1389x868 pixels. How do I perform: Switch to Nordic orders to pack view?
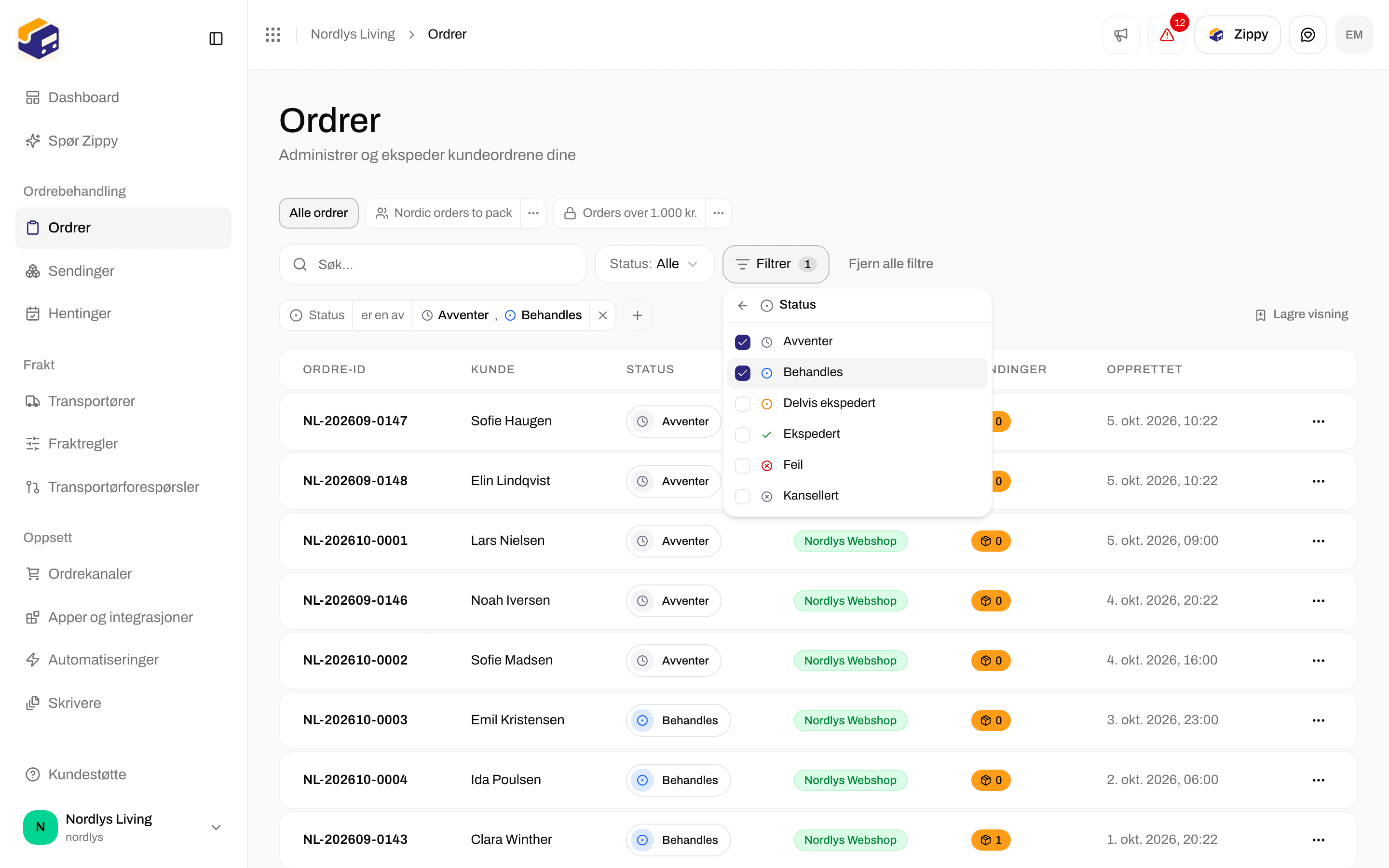point(443,213)
